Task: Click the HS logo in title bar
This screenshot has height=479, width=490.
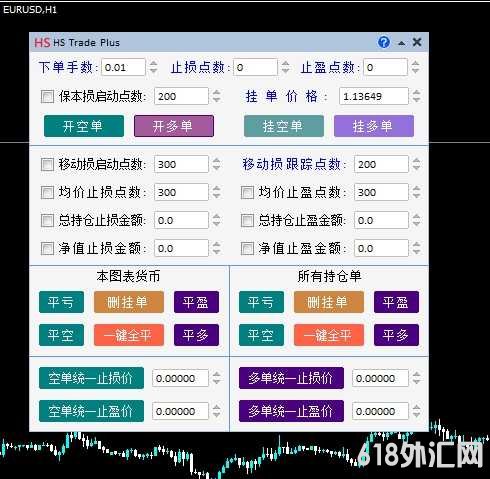Action: tap(42, 43)
